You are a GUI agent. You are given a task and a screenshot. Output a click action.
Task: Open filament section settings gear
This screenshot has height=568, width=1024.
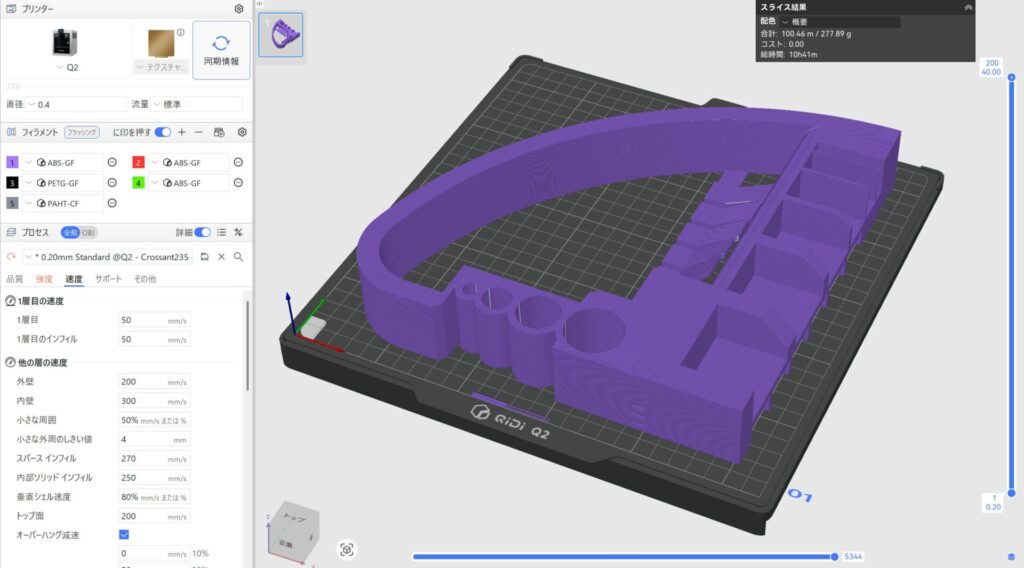pos(241,132)
